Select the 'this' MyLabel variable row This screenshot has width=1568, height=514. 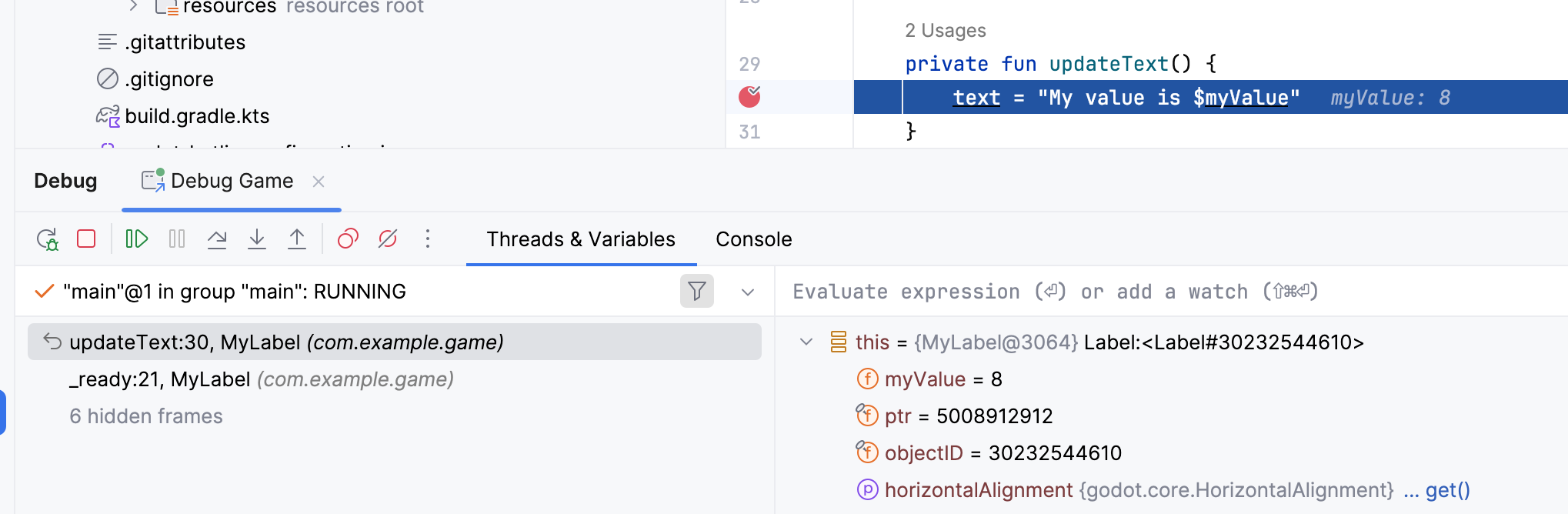(1109, 342)
